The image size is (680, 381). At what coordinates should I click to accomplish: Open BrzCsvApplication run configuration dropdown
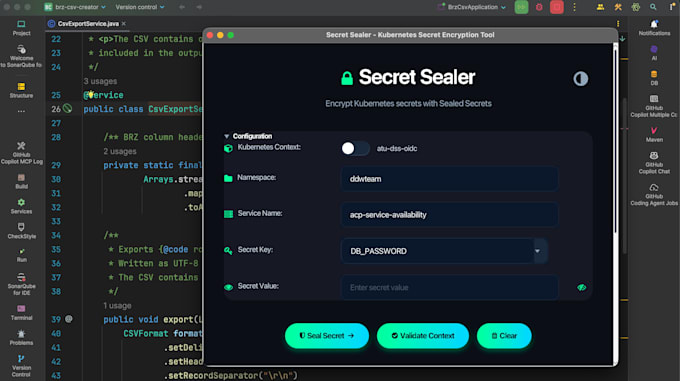(x=472, y=7)
